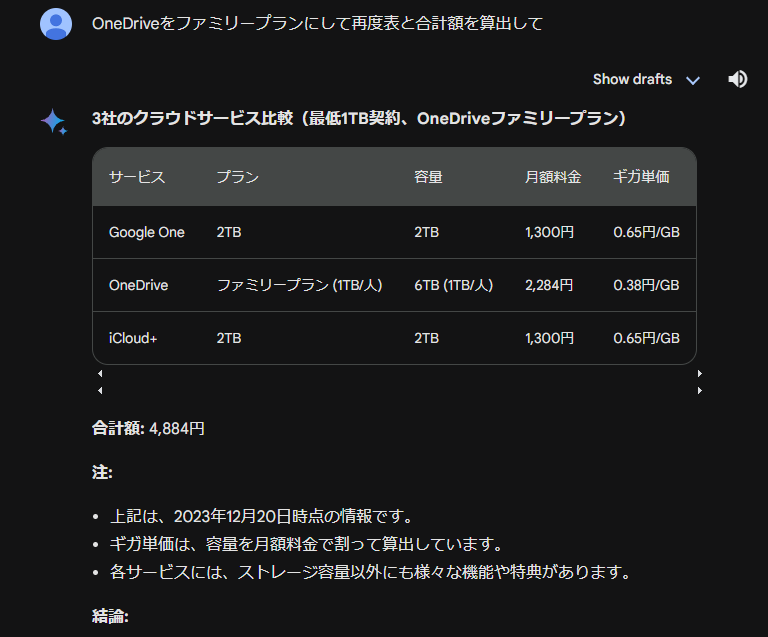Click iCloud+ row's 2TB capacity cell
The image size is (768, 637).
point(427,338)
